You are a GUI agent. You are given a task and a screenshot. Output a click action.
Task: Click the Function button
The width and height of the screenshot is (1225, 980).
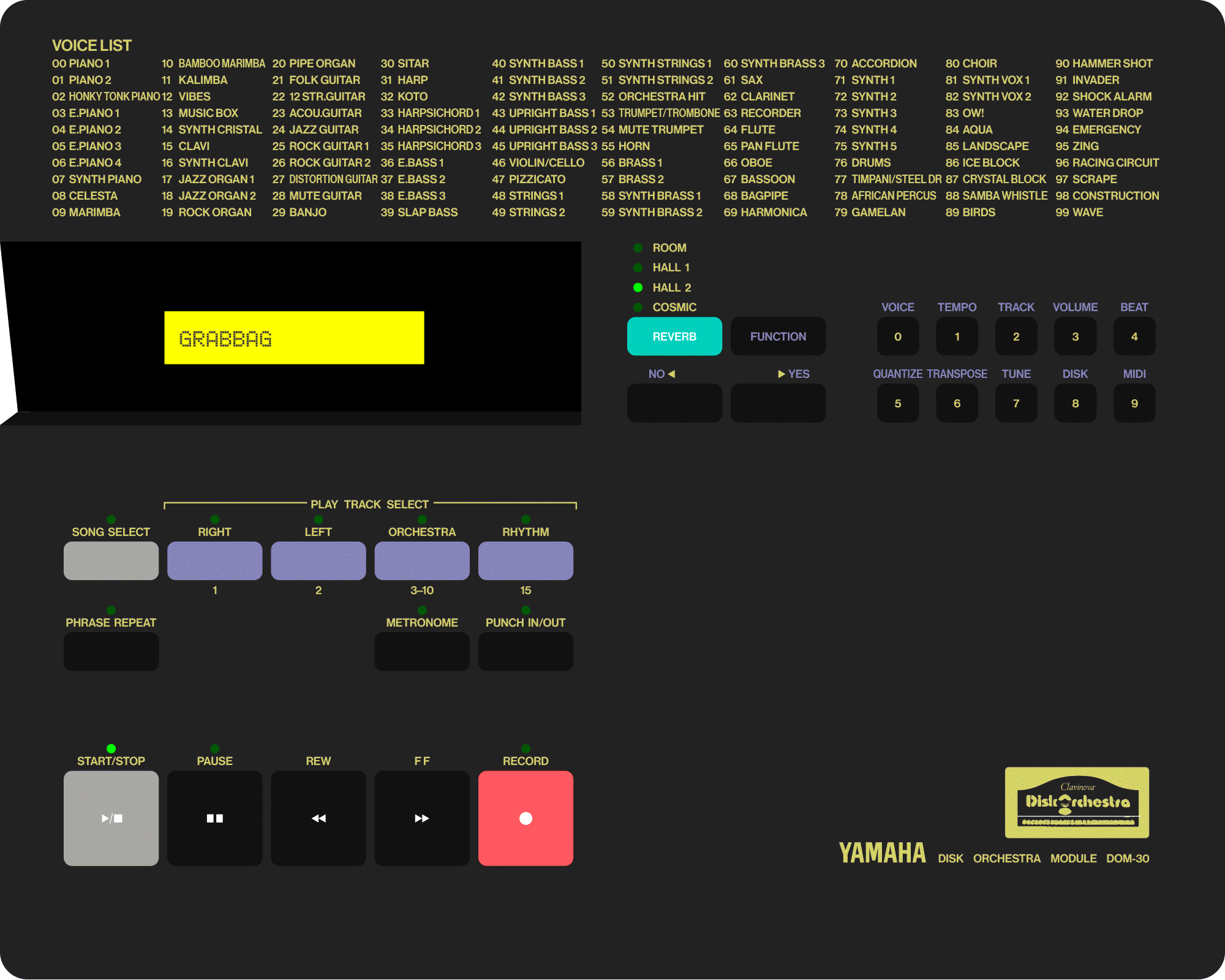pyautogui.click(x=778, y=336)
